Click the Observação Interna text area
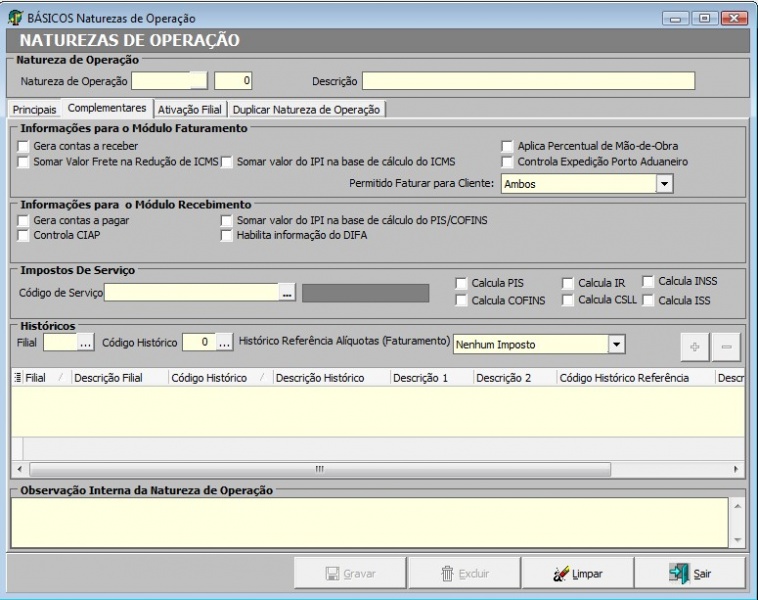 point(370,523)
